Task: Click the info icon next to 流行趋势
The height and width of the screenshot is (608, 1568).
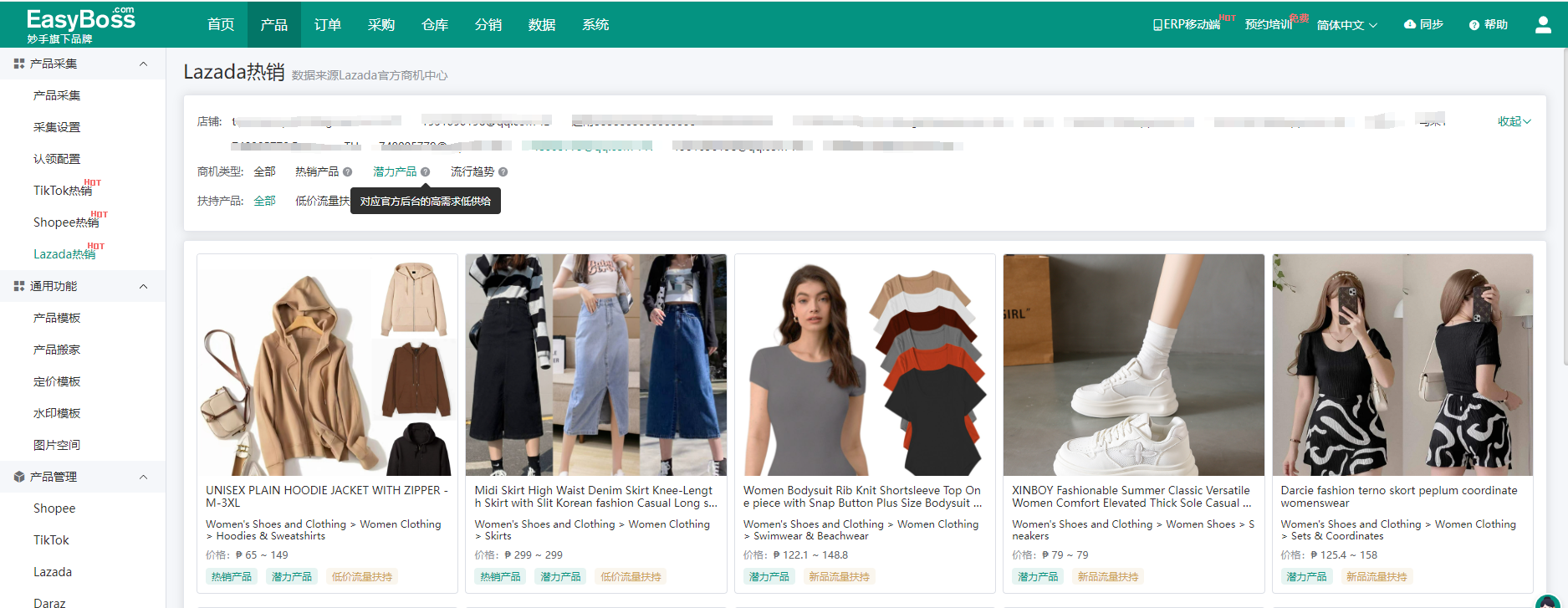Action: coord(503,172)
